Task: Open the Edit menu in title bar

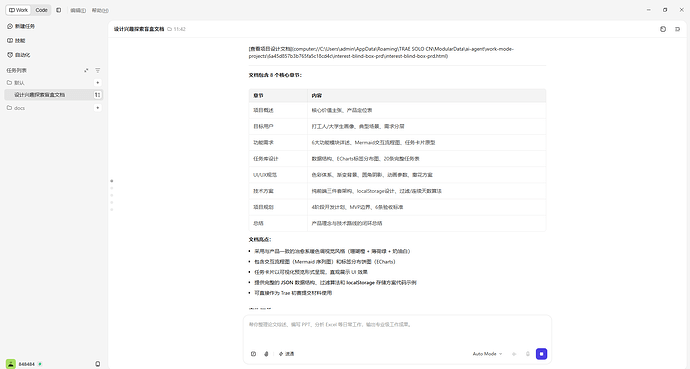Action: point(78,10)
